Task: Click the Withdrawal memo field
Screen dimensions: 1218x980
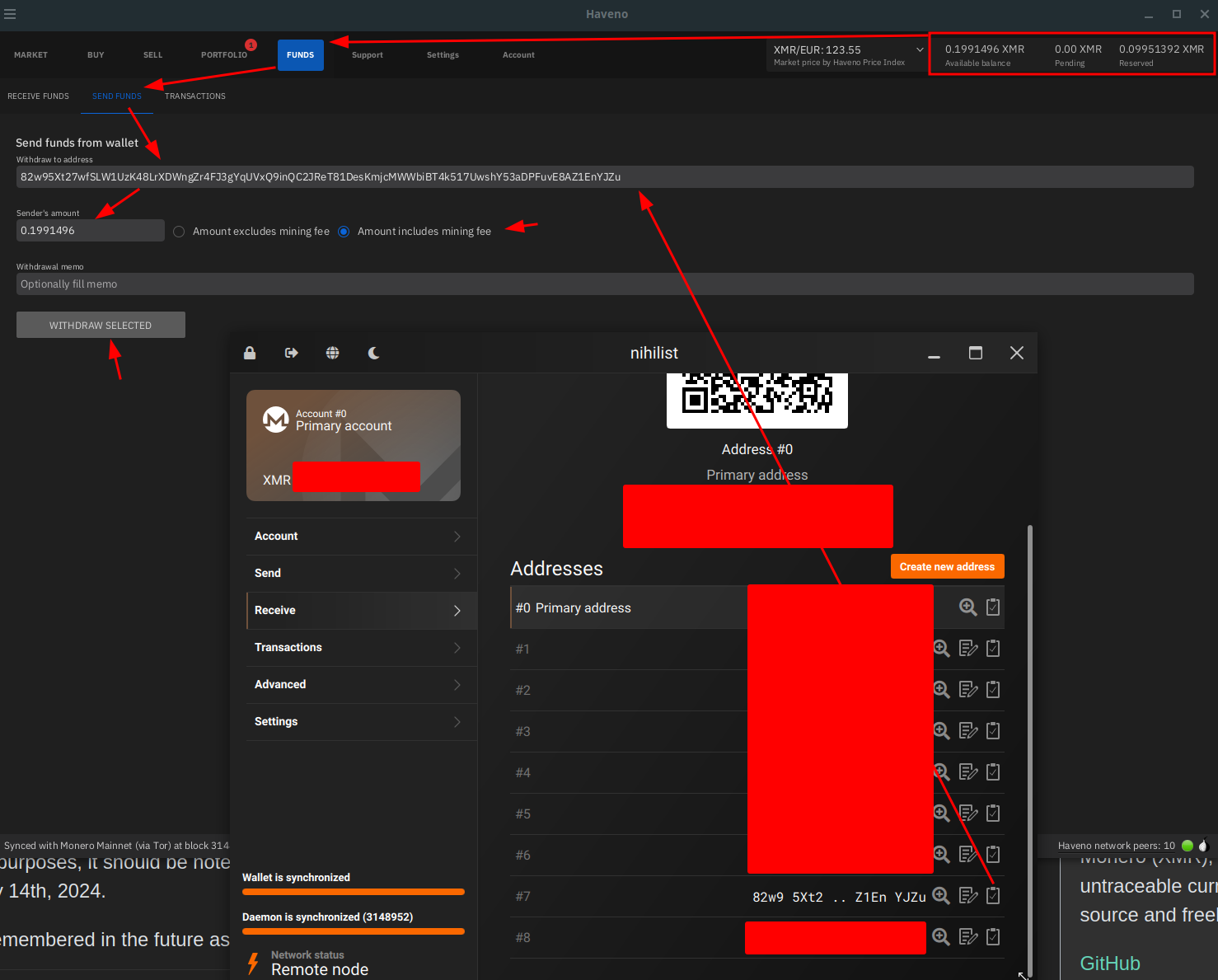Action: point(605,284)
